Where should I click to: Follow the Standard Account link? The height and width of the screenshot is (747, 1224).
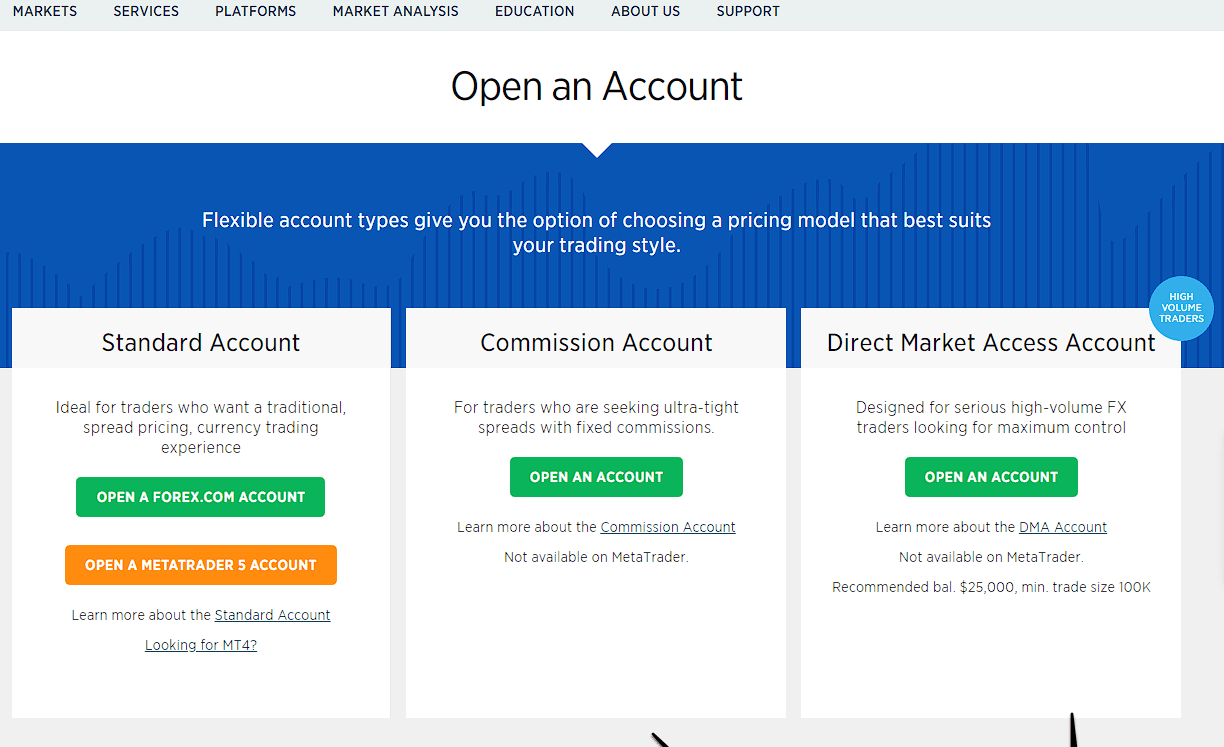(272, 615)
